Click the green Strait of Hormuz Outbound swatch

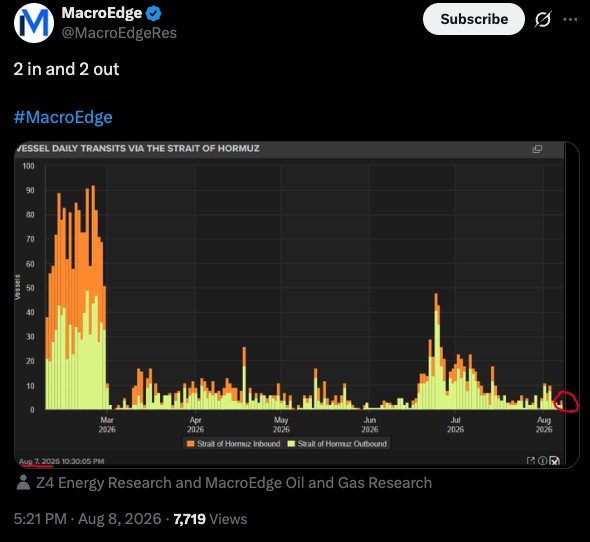(x=291, y=443)
